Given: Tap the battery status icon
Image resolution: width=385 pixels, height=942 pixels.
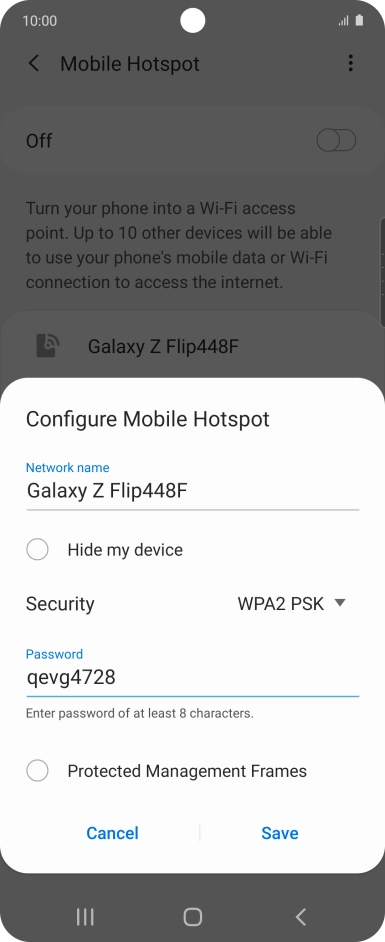Looking at the screenshot, I should 359,20.
